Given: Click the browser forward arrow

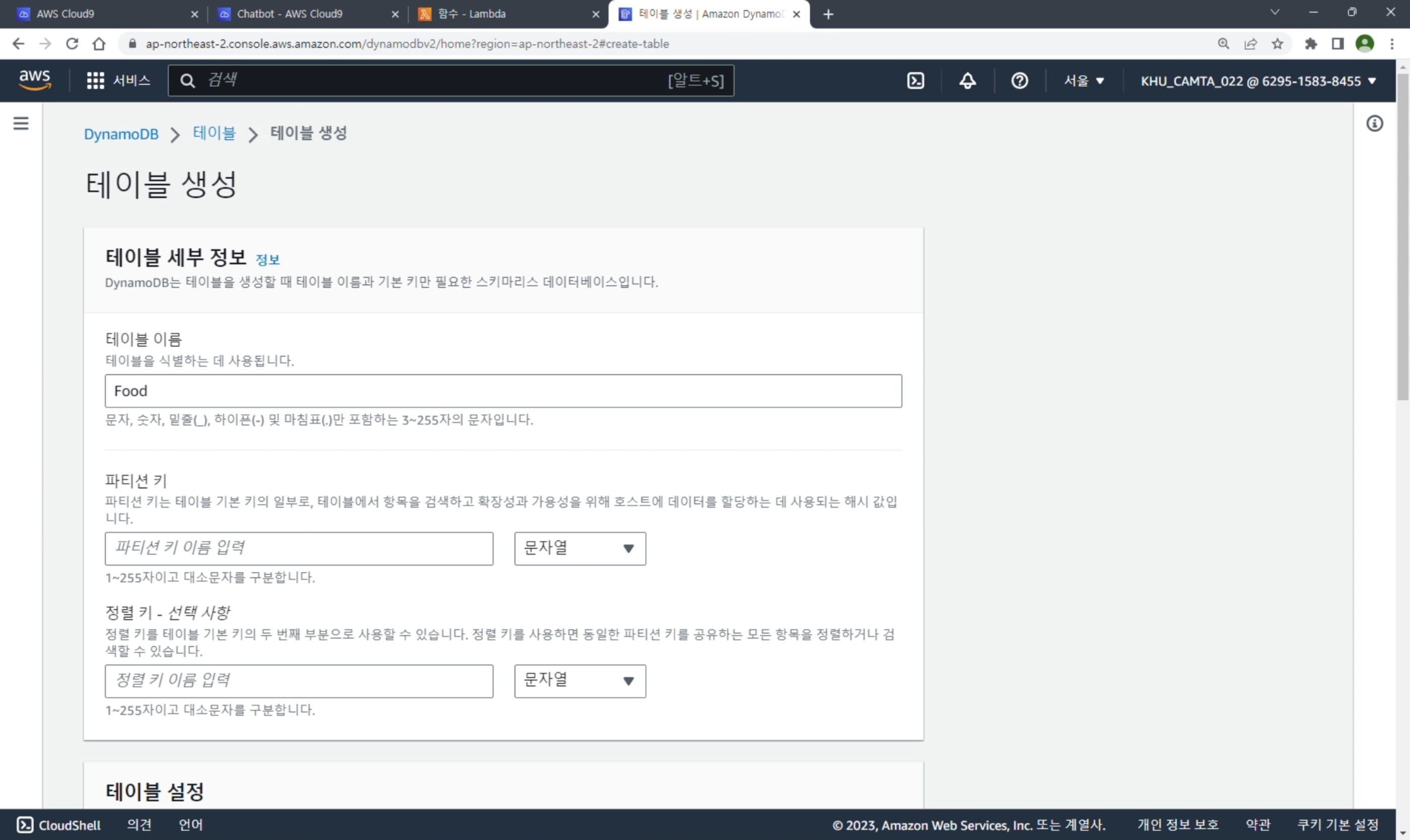Looking at the screenshot, I should [45, 44].
